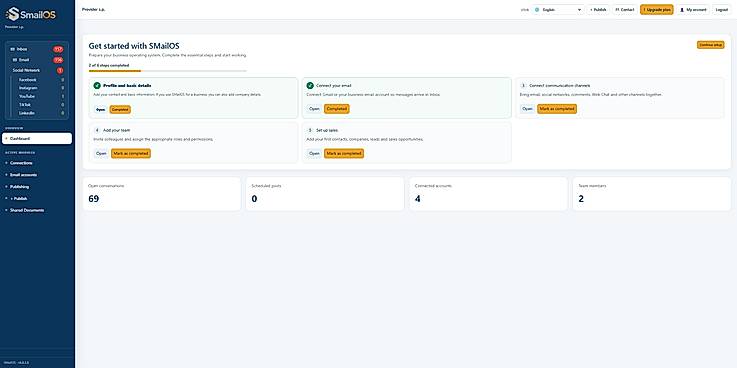Click the green checkmark on Connect your email

(x=310, y=86)
